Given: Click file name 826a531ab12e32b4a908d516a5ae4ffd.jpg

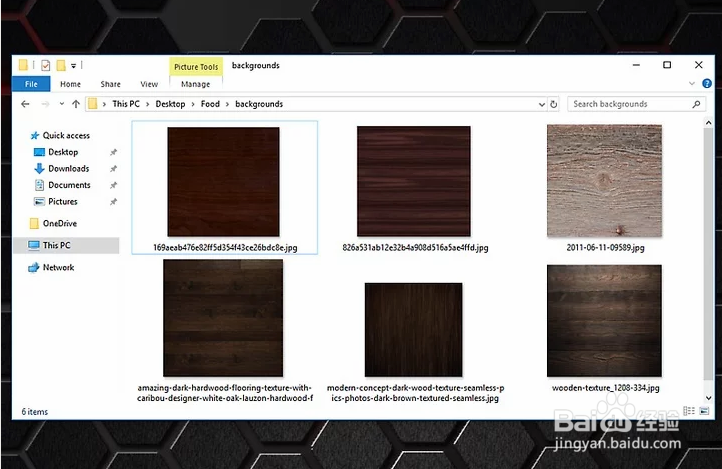Looking at the screenshot, I should tap(415, 248).
